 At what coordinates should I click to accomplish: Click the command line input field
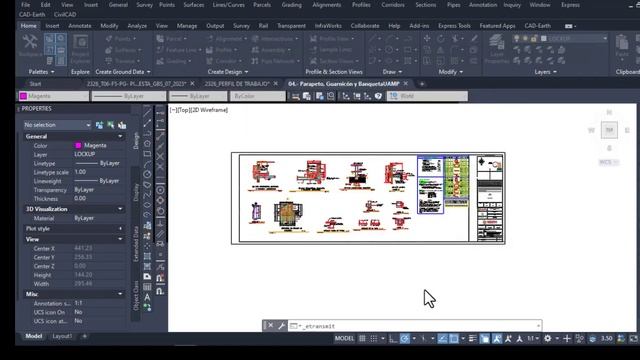coord(416,326)
